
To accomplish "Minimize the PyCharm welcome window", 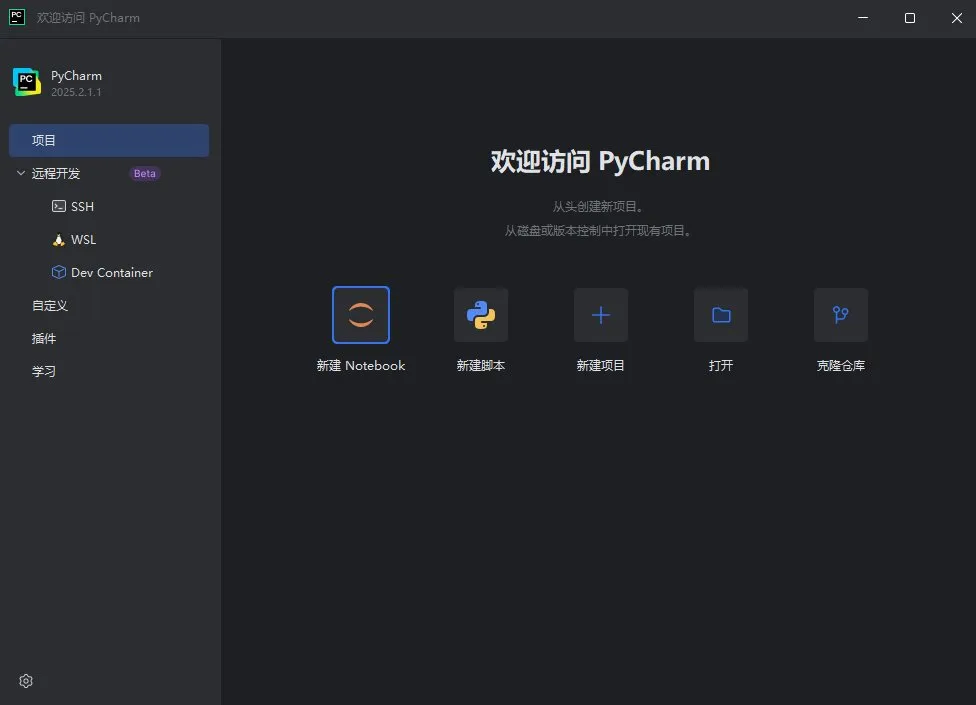I will point(863,18).
